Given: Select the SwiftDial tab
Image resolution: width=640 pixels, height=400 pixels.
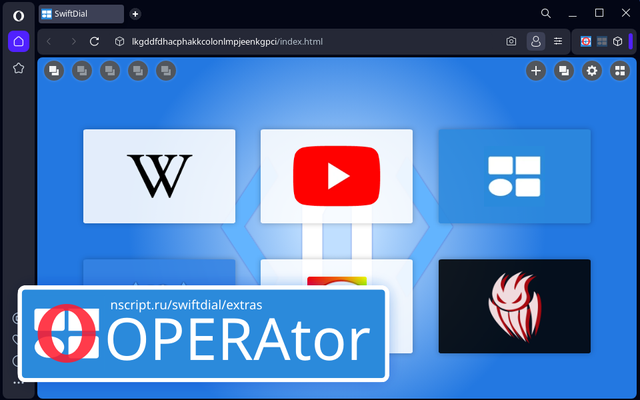Looking at the screenshot, I should (81, 14).
